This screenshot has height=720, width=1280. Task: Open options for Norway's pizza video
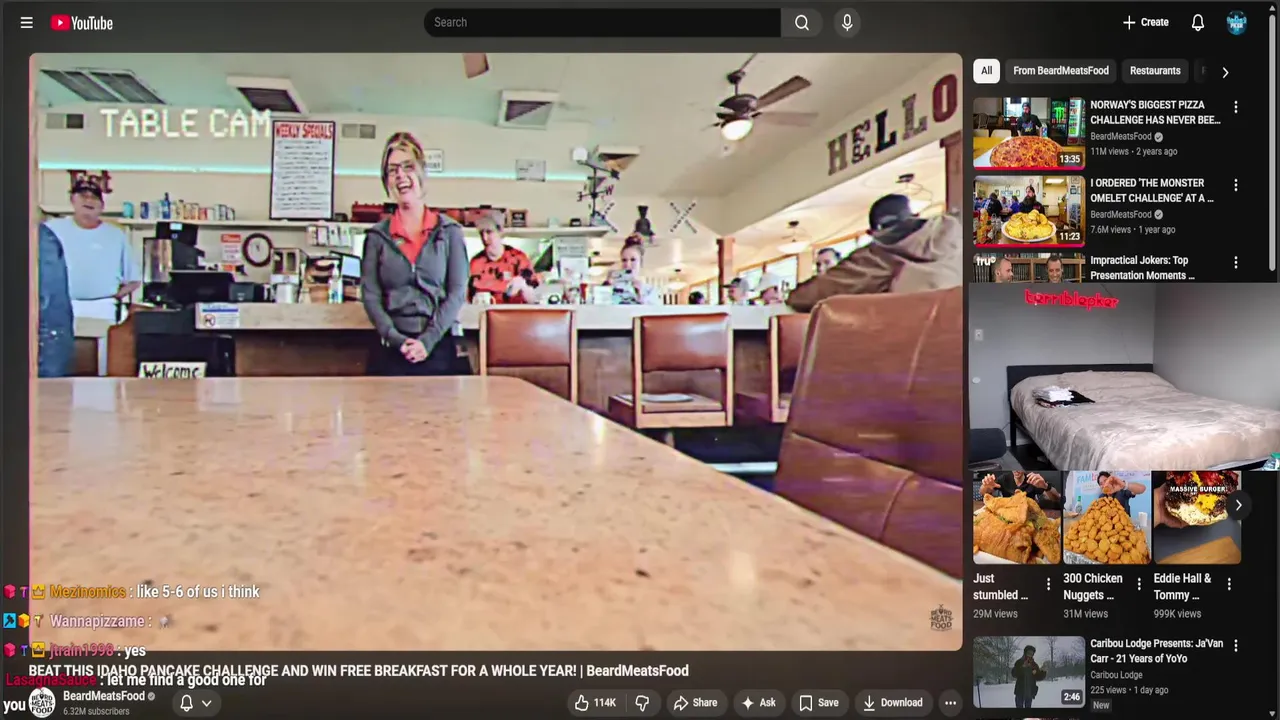point(1236,107)
